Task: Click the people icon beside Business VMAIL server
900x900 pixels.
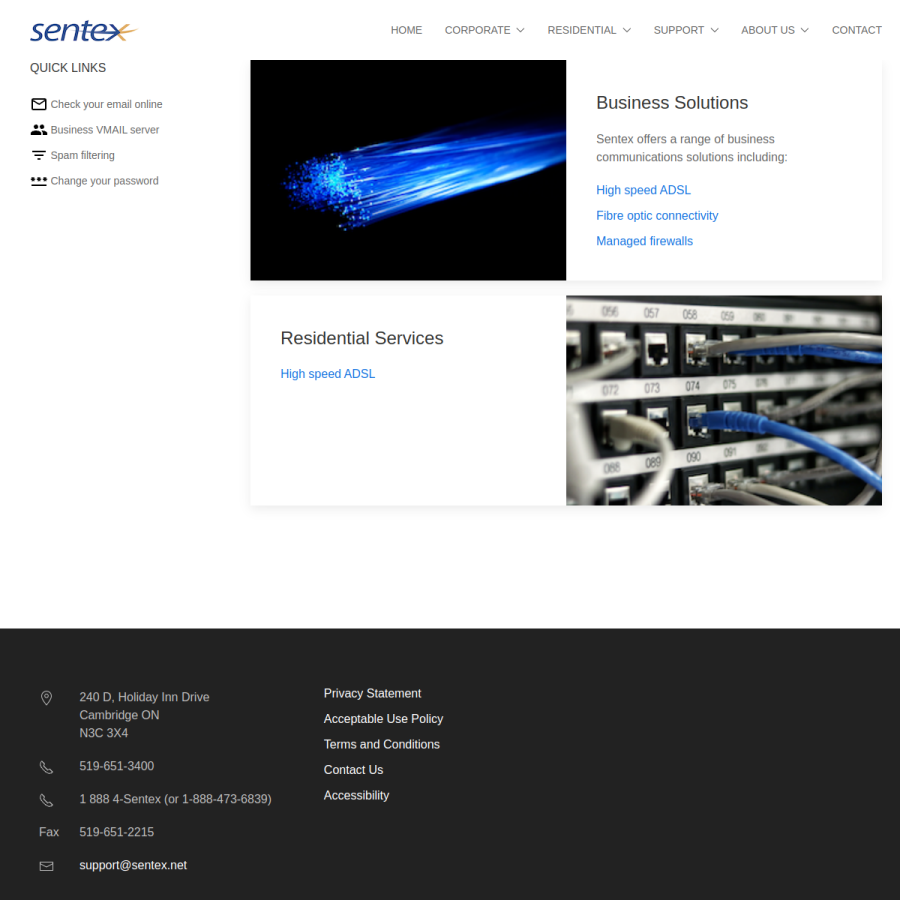Action: (38, 130)
